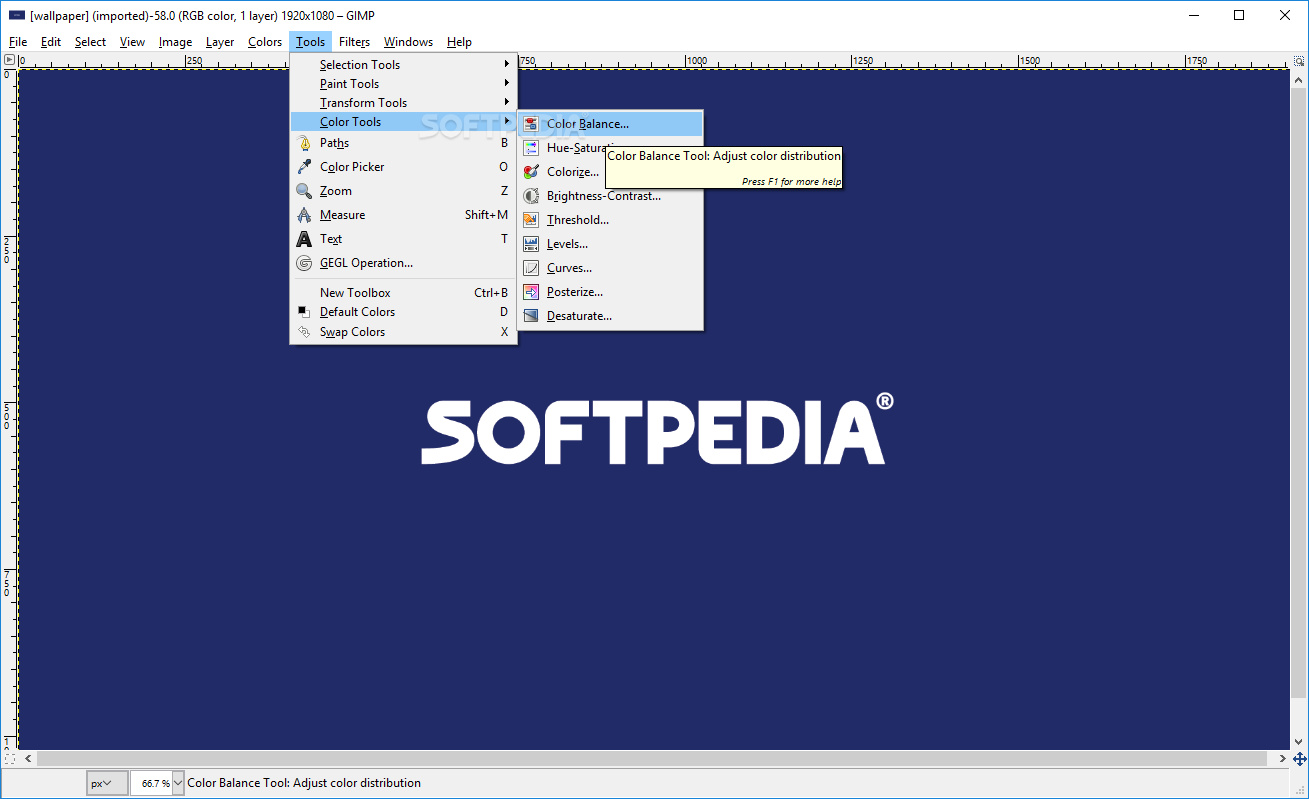Click the GEGL Operation icon
Viewport: 1309px width, 799px height.
304,263
